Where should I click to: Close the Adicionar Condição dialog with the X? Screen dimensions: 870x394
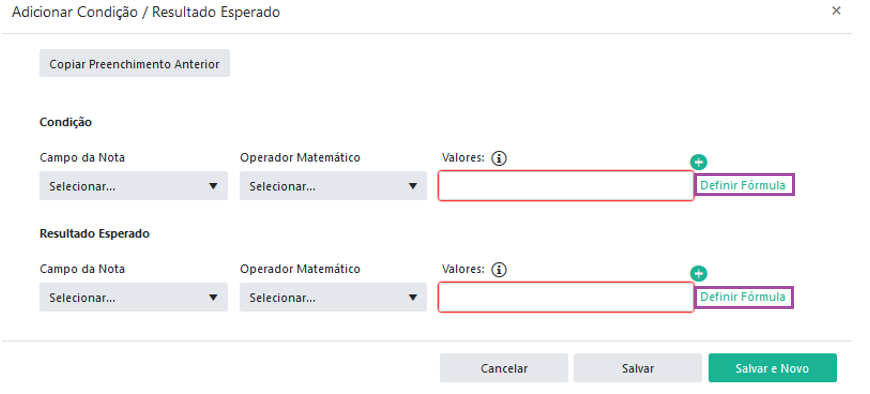[836, 11]
